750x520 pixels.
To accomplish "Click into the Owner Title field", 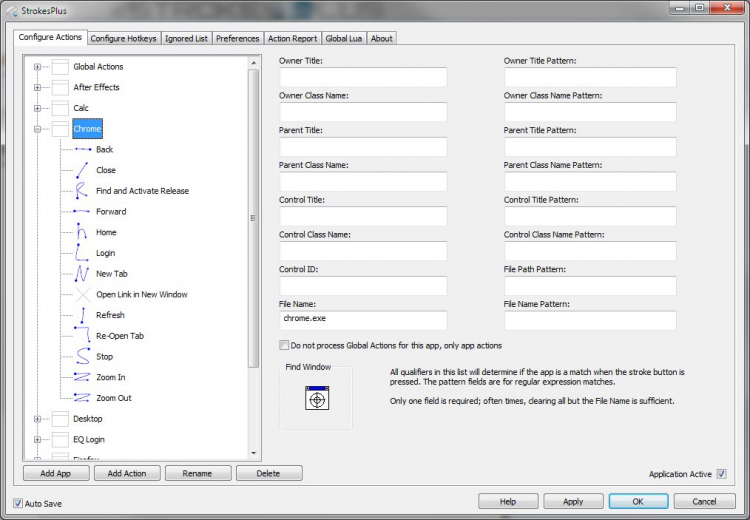I will pyautogui.click(x=363, y=77).
